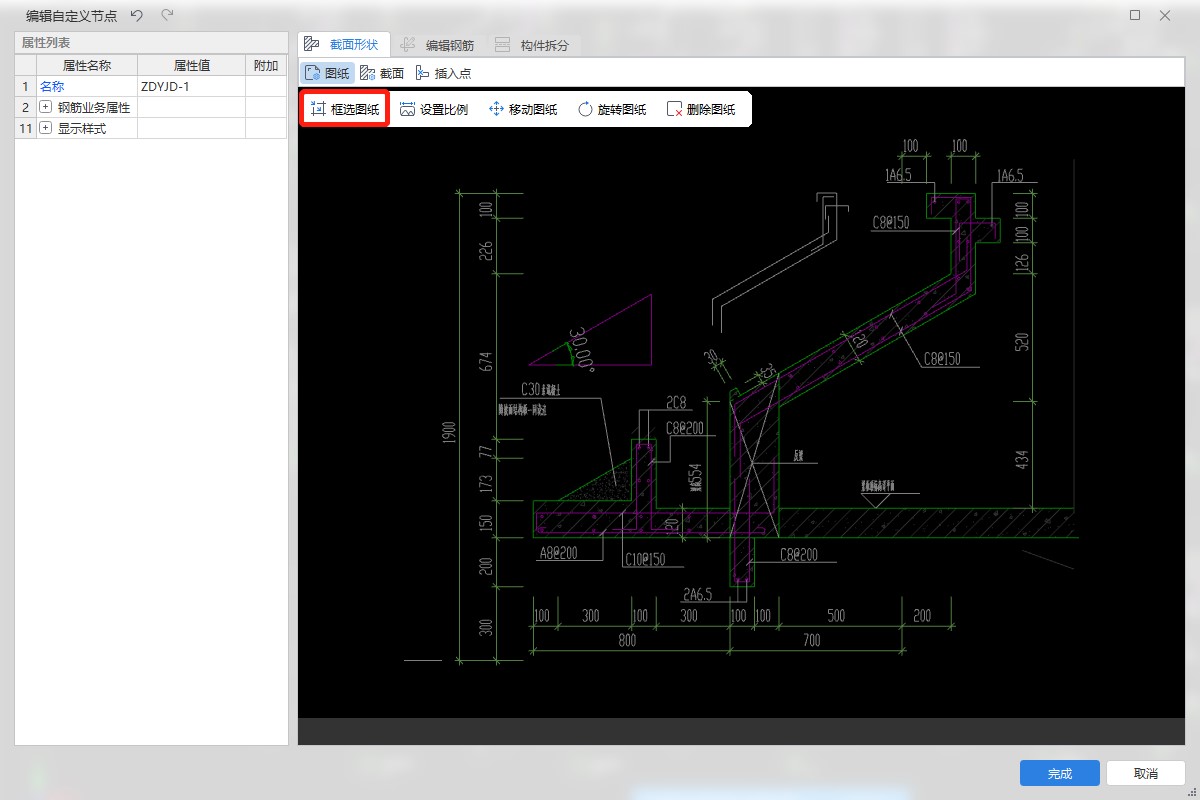Click the redo arrow in title bar
The image size is (1200, 800).
click(167, 15)
